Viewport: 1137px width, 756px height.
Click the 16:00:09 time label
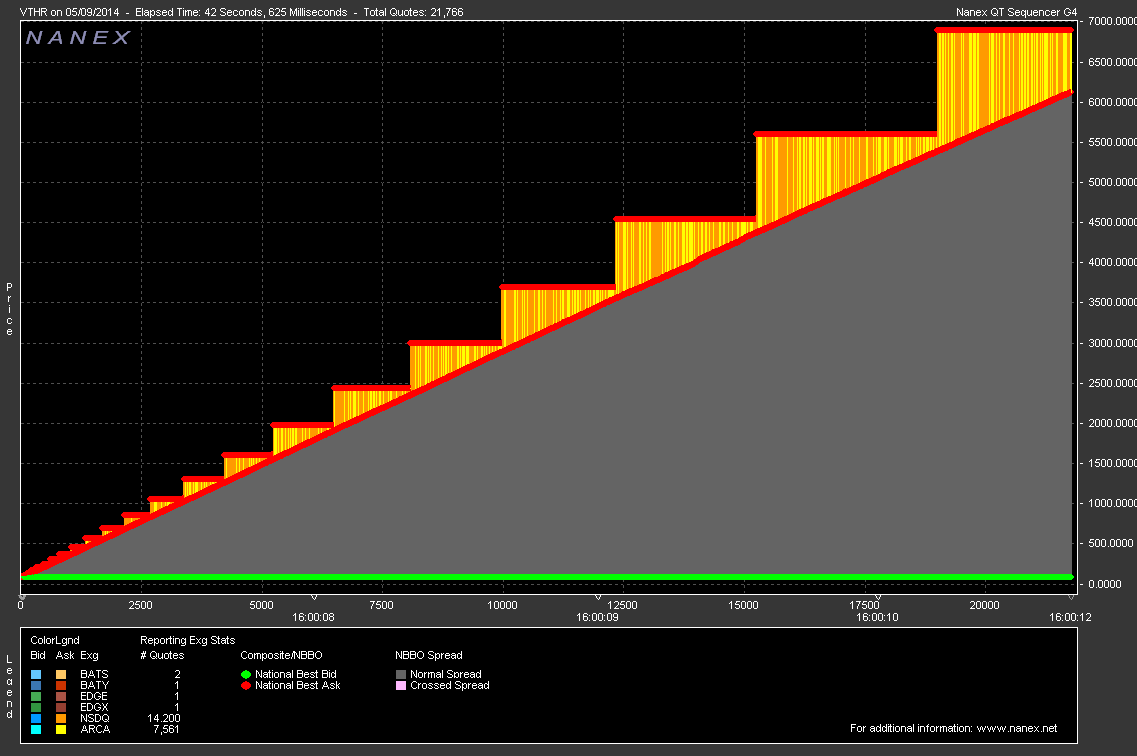pyautogui.click(x=598, y=618)
